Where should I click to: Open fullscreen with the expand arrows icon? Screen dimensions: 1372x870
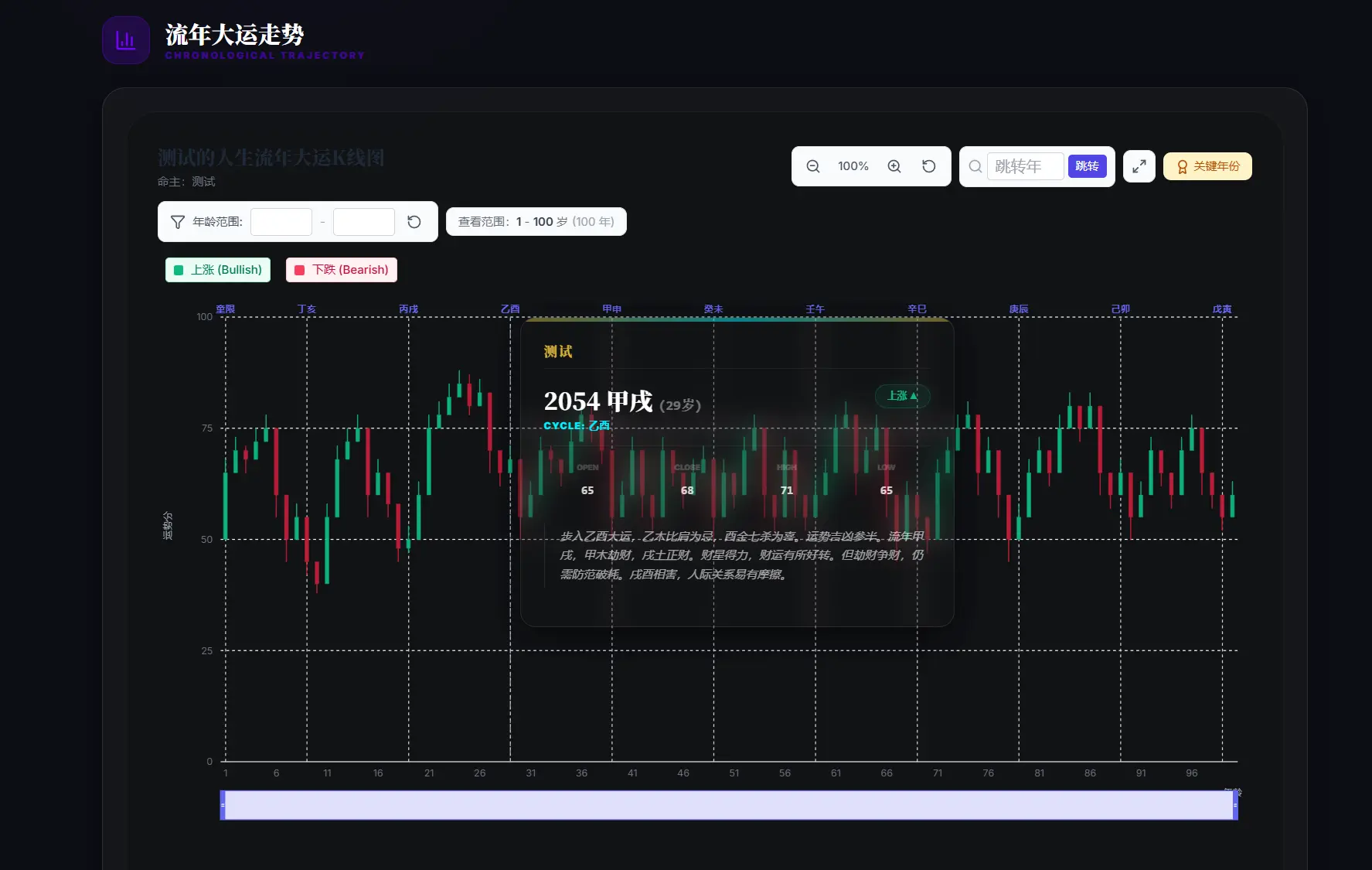(x=1139, y=166)
